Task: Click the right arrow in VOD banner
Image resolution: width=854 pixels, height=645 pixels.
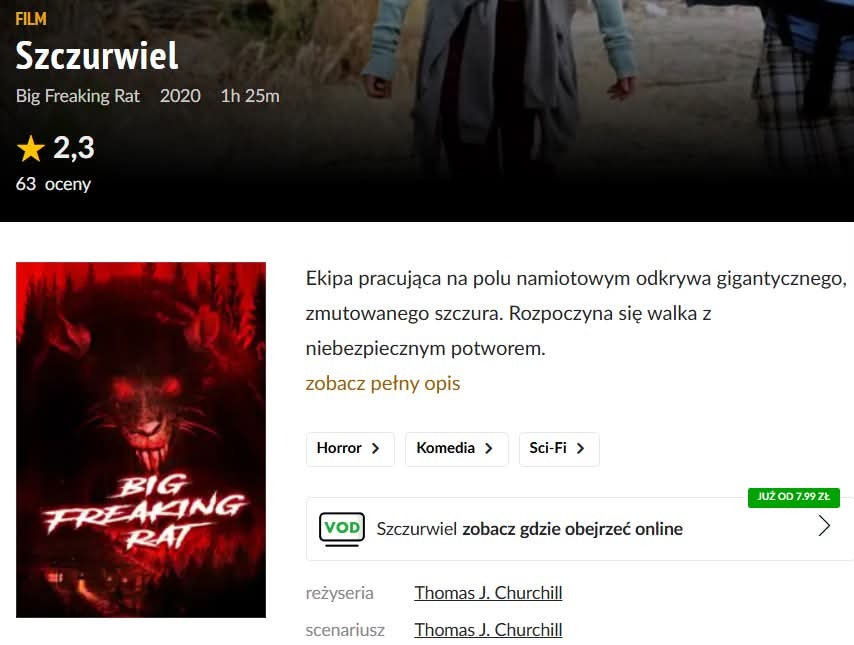Action: tap(824, 526)
